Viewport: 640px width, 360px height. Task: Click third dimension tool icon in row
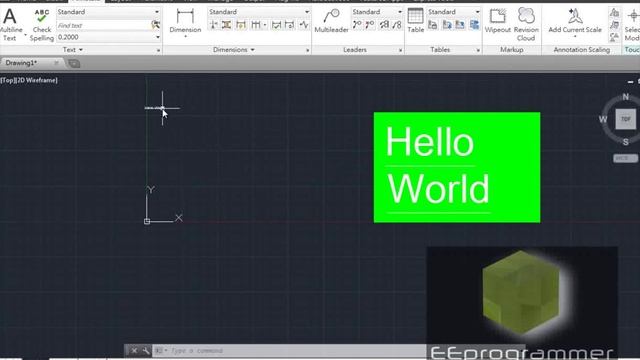coord(241,25)
